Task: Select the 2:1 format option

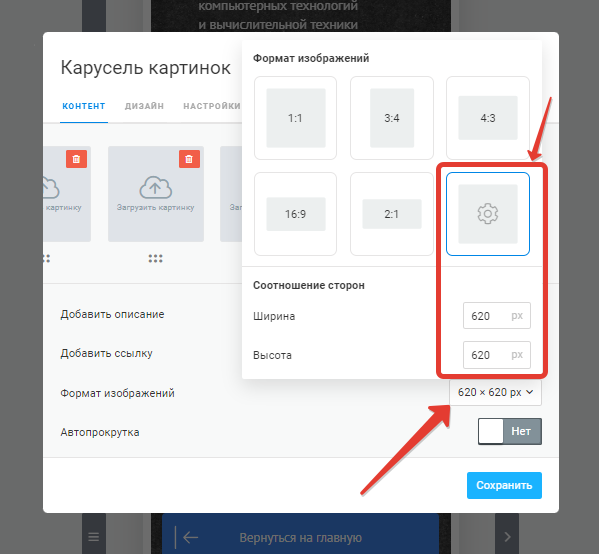Action: [x=392, y=214]
